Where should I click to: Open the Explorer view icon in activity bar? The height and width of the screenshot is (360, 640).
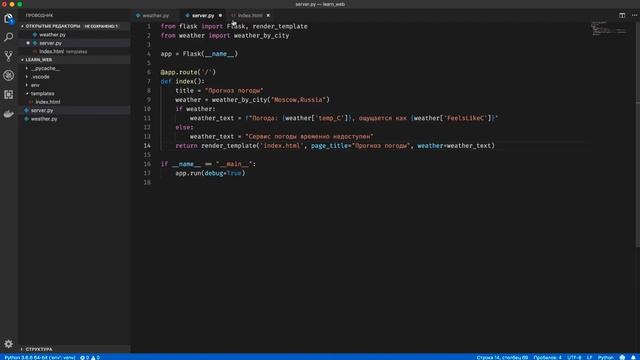9,19
